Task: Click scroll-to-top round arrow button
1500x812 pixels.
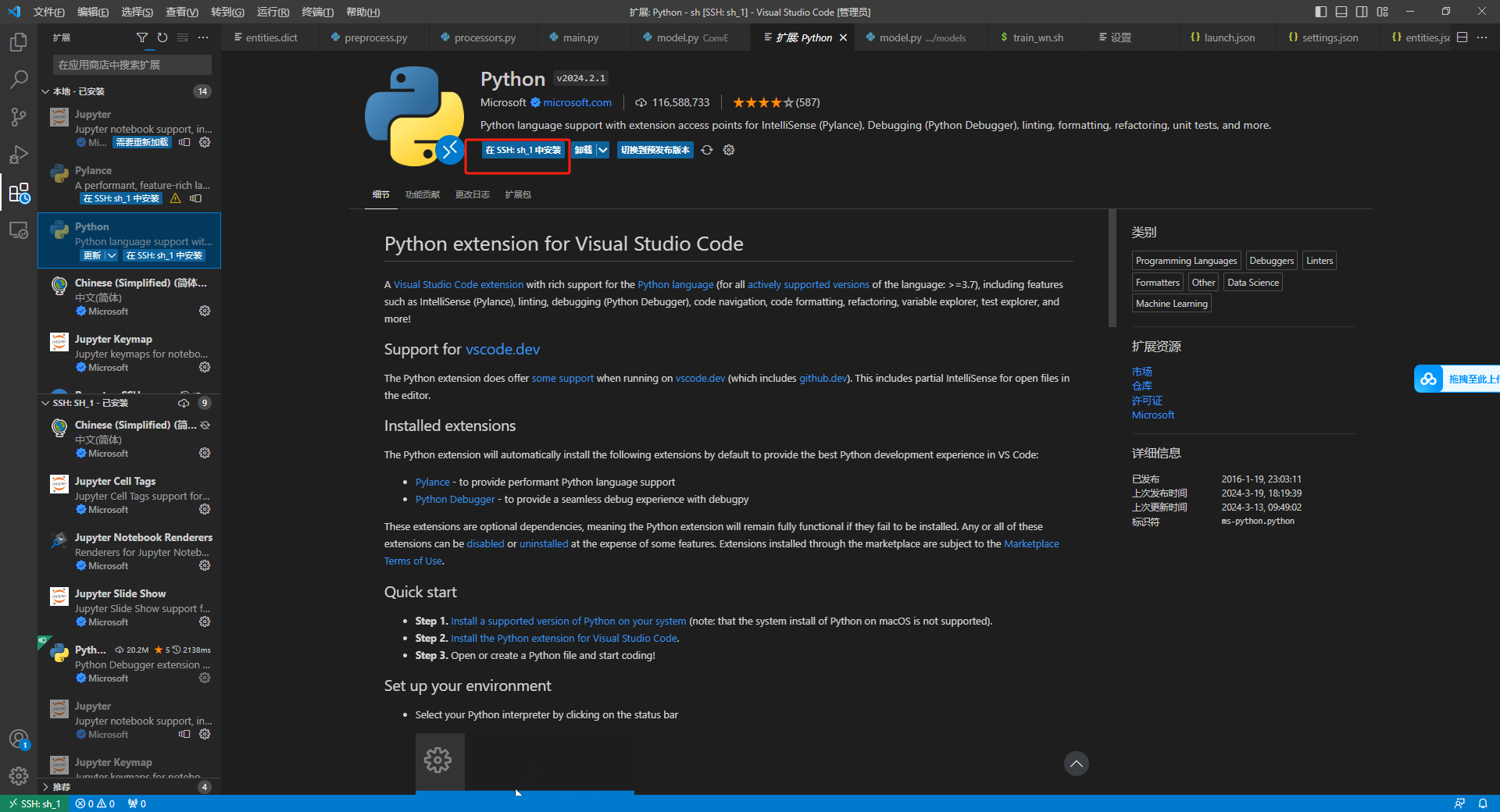Action: [1077, 764]
